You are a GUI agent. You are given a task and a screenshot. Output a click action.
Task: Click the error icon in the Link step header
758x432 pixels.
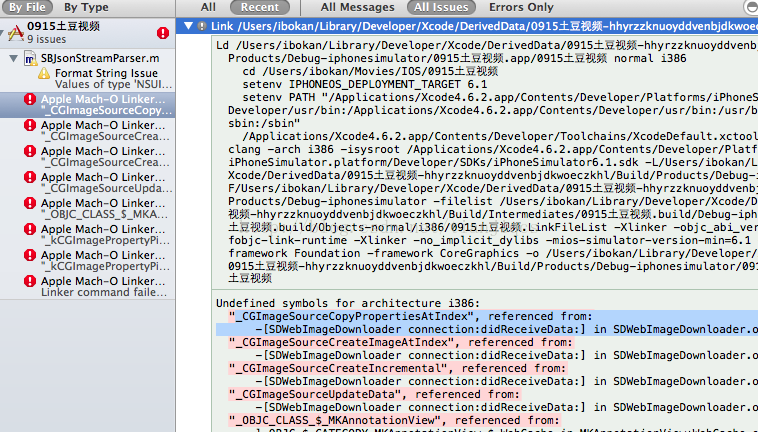point(202,27)
